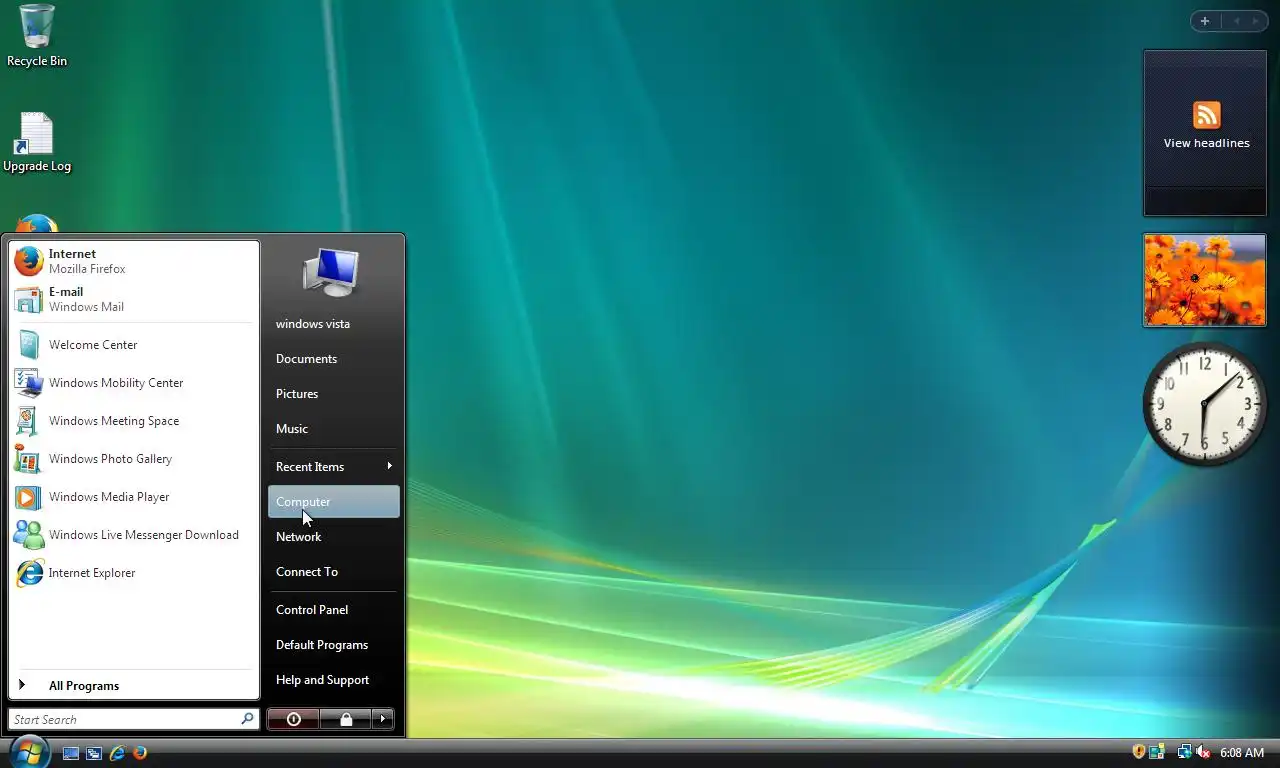This screenshot has width=1280, height=768.
Task: Click the Start Search magnifier icon
Action: click(x=247, y=719)
